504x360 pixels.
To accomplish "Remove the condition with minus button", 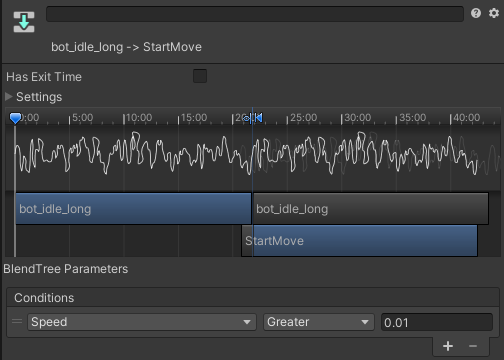I will pos(473,346).
